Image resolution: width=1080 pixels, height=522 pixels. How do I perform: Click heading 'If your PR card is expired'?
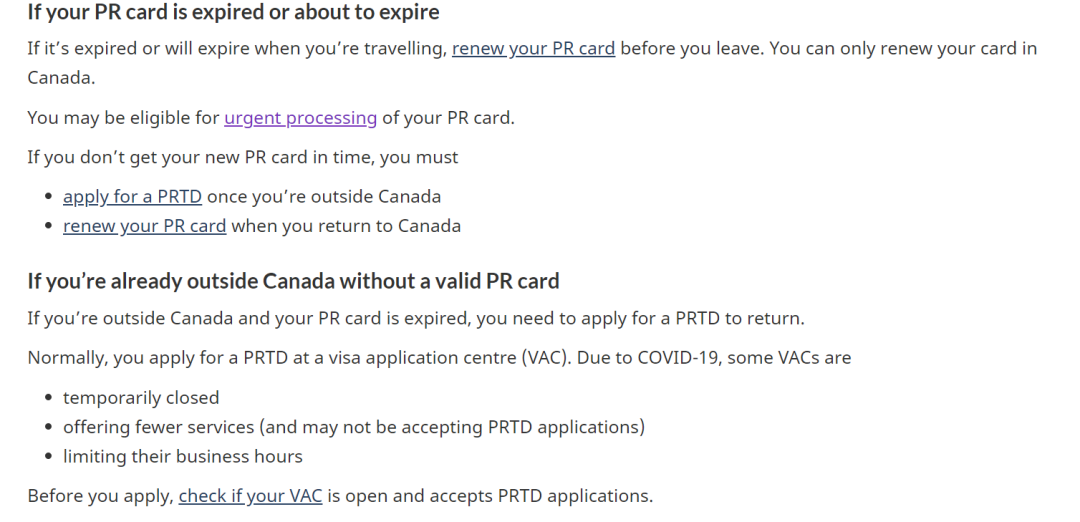233,12
